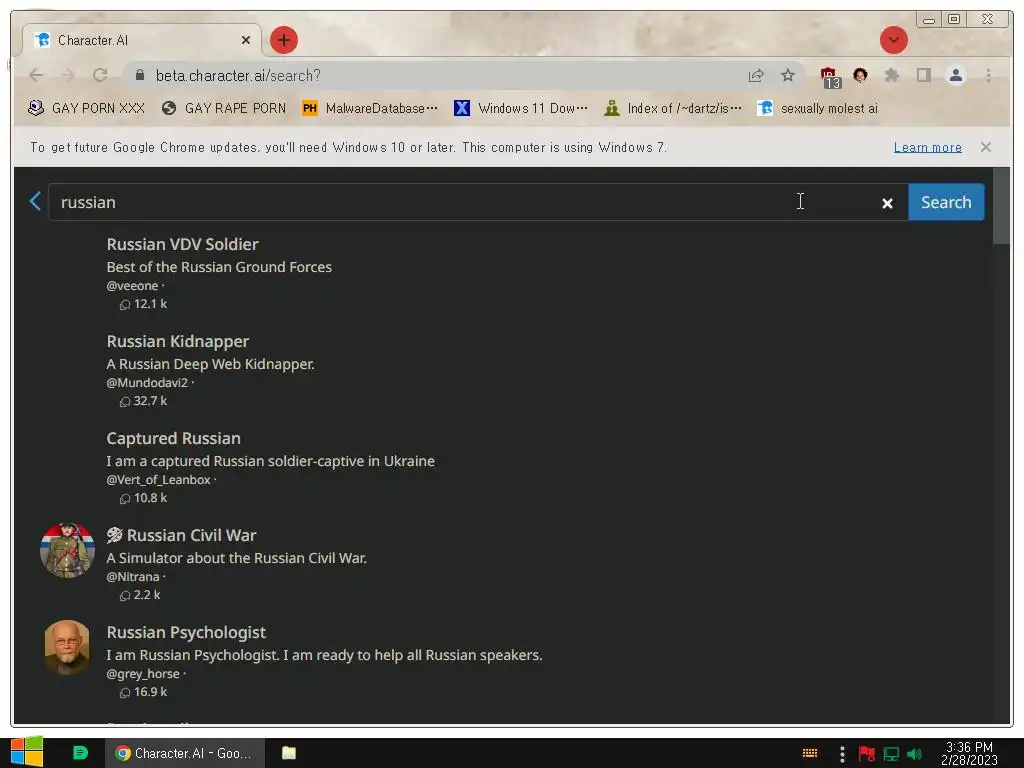Open the Russian Psychologist result
The width and height of the screenshot is (1024, 768).
(x=186, y=632)
